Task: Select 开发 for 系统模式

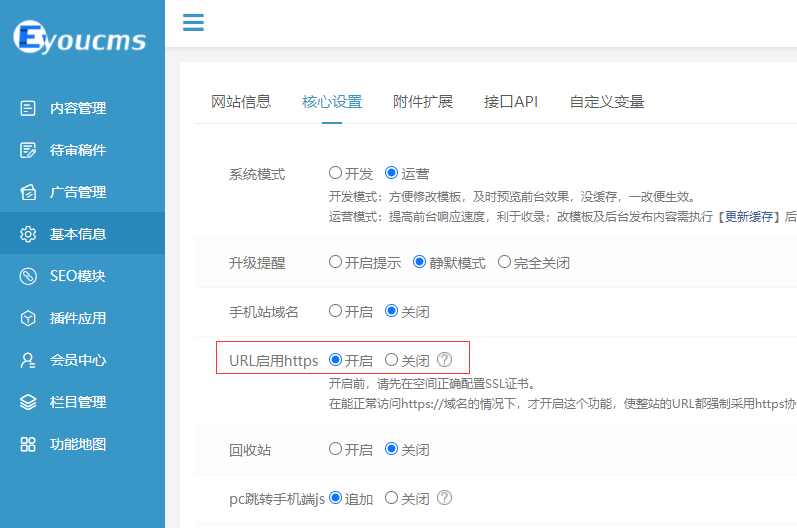Action: [336, 174]
